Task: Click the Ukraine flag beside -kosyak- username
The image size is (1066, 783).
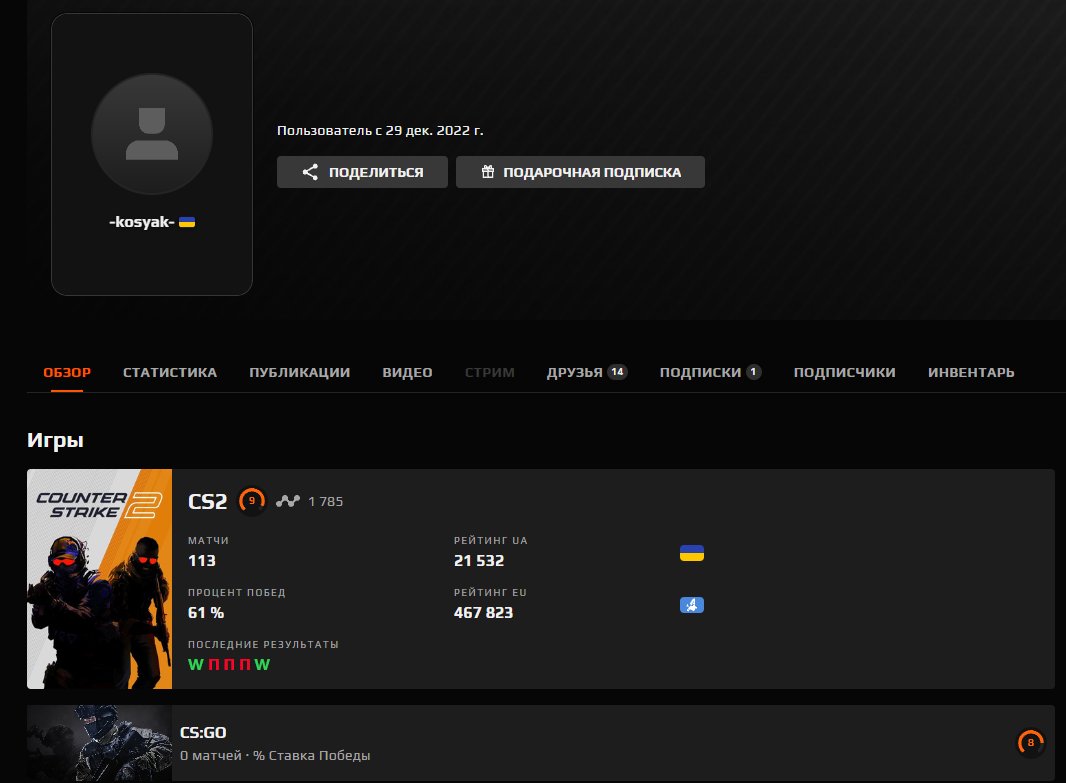Action: coord(187,224)
